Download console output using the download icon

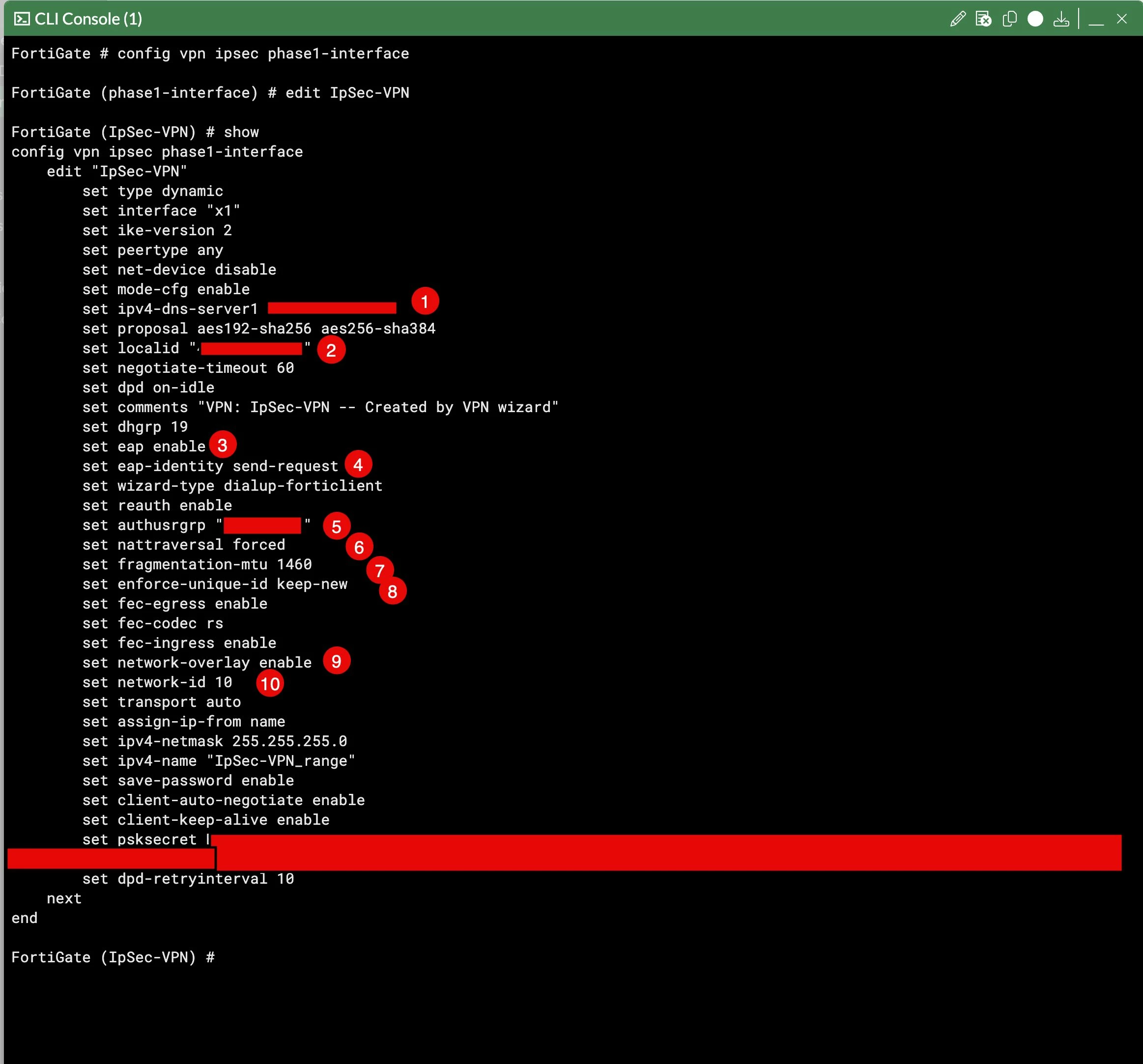point(1061,19)
